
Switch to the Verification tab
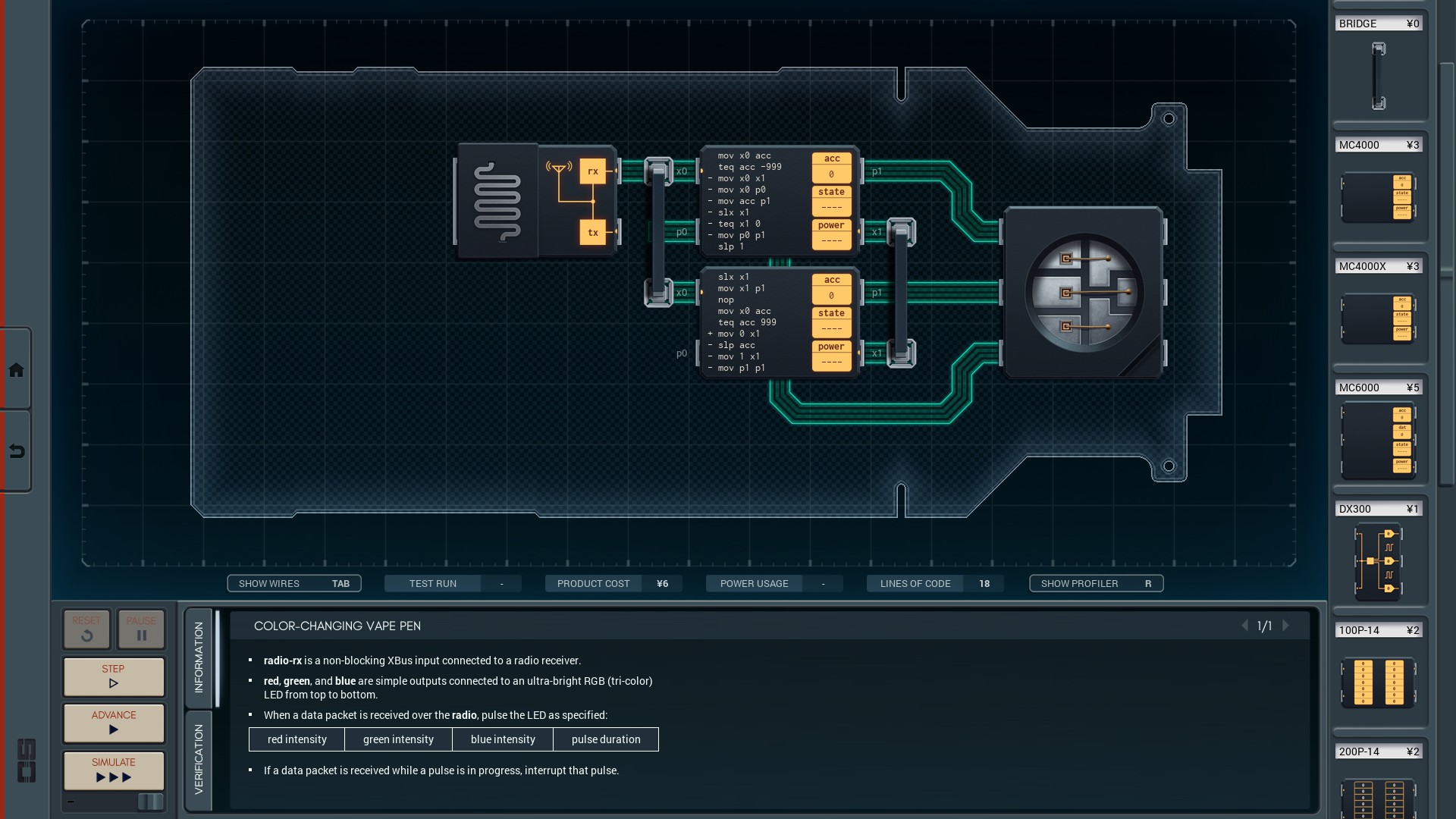(199, 759)
